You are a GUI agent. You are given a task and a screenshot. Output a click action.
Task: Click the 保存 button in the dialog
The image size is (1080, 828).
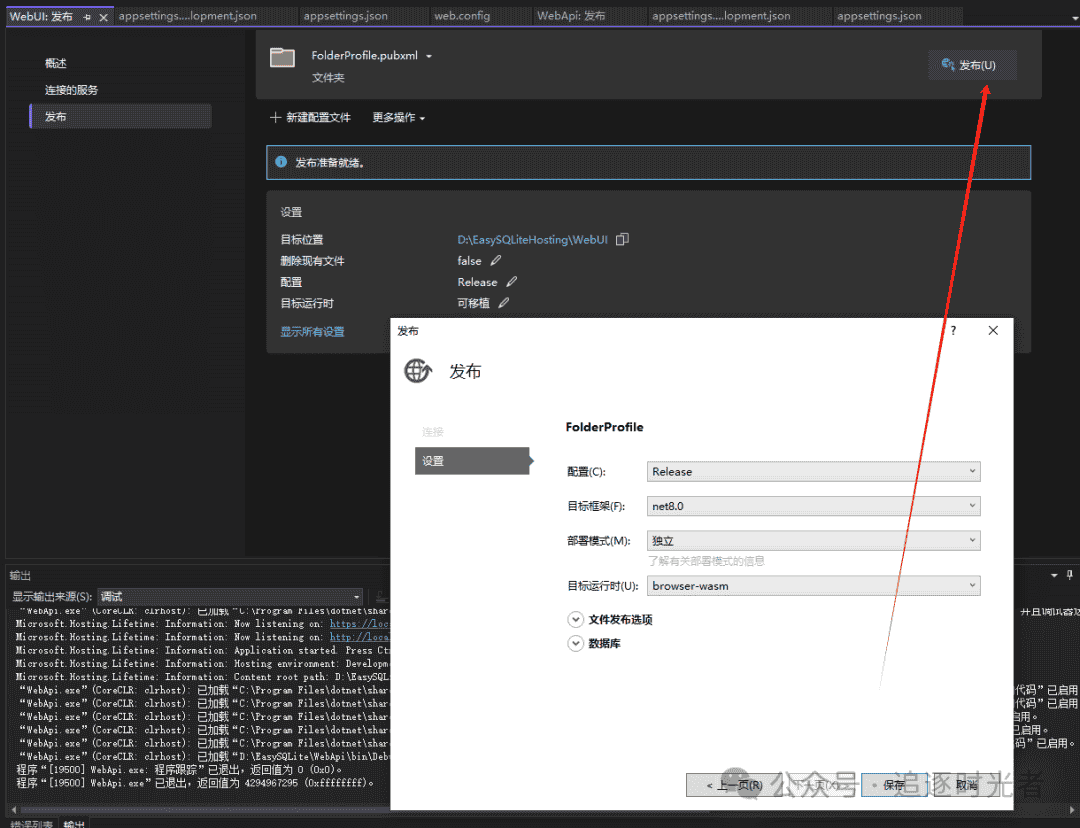[893, 785]
